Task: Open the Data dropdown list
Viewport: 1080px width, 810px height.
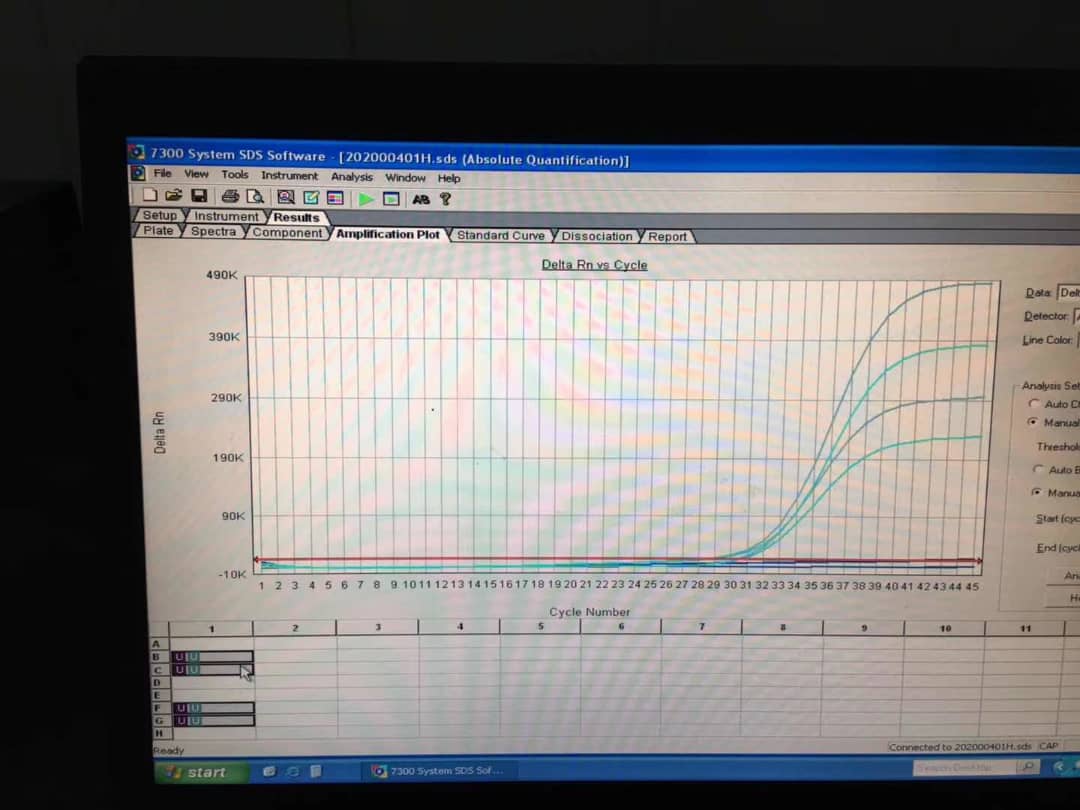Action: (x=1067, y=293)
